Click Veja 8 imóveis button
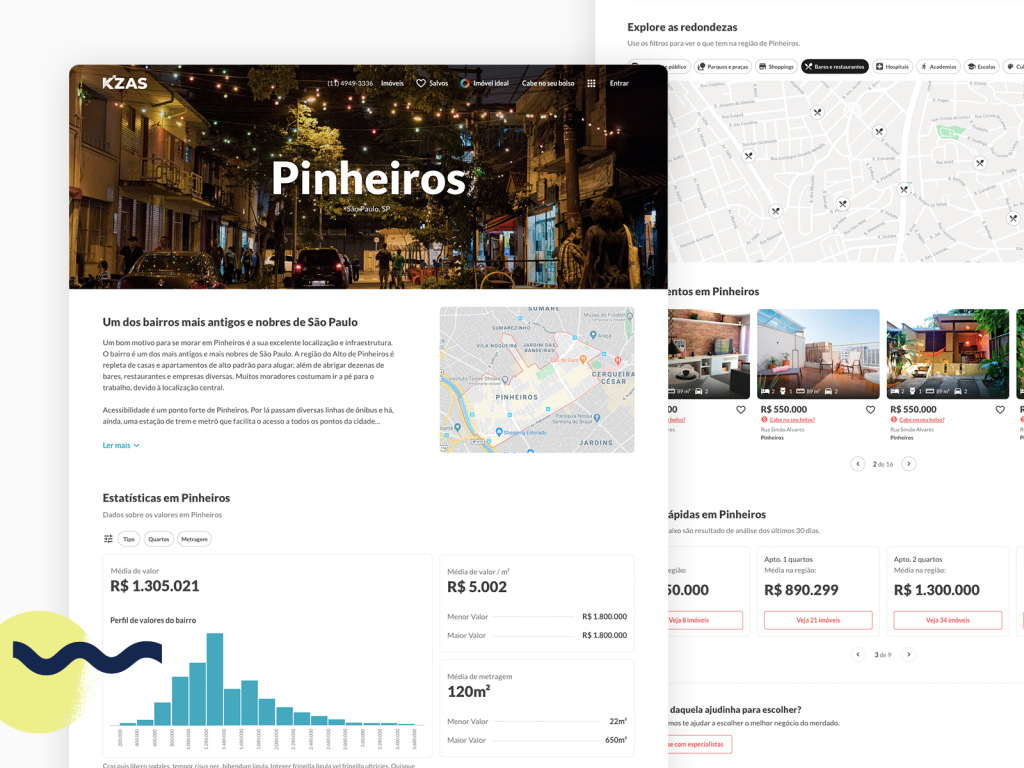The height and width of the screenshot is (768, 1024). 705,620
